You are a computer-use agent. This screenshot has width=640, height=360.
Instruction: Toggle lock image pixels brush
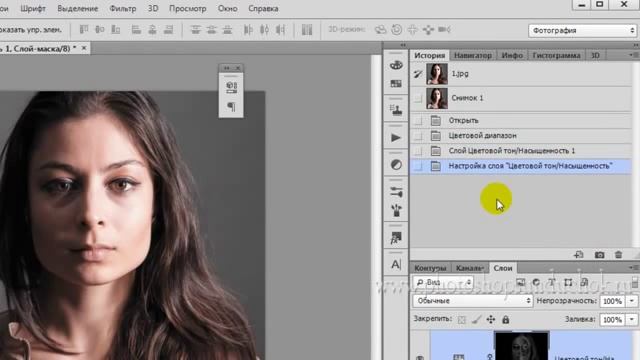coord(476,320)
